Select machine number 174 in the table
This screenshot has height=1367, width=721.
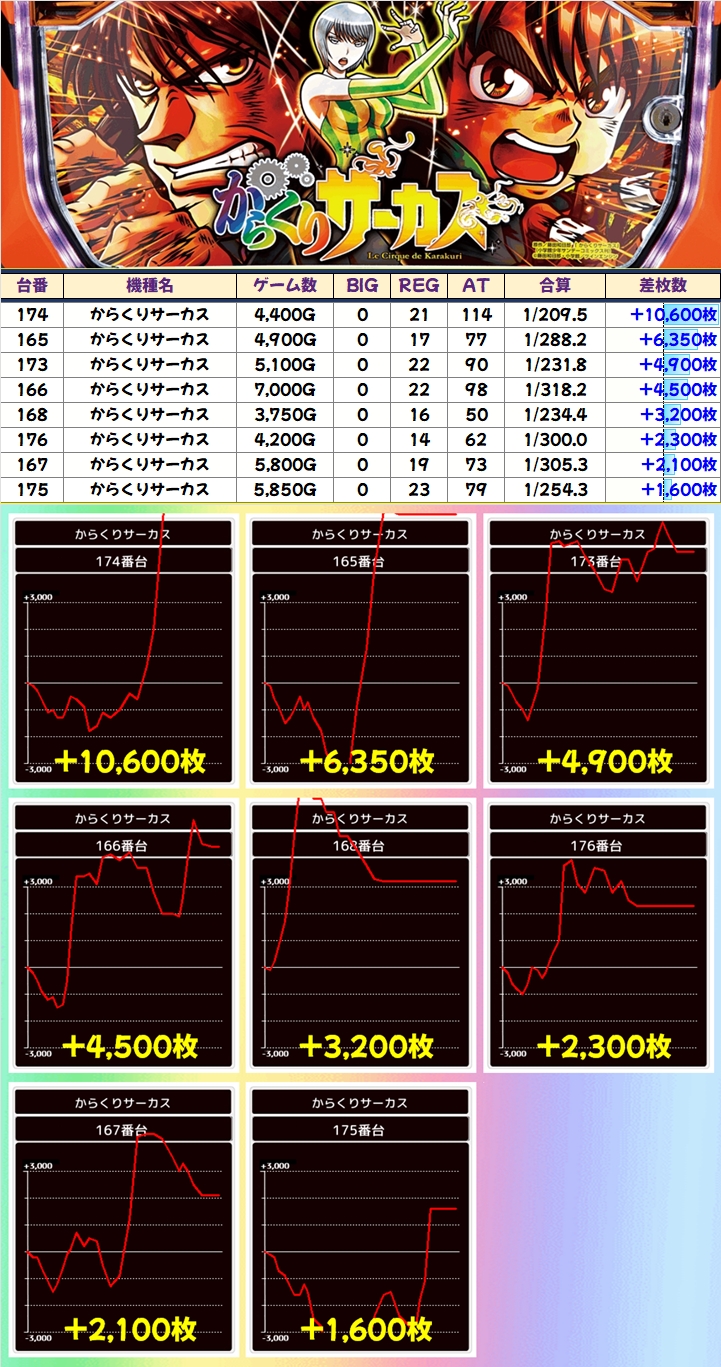[32, 314]
